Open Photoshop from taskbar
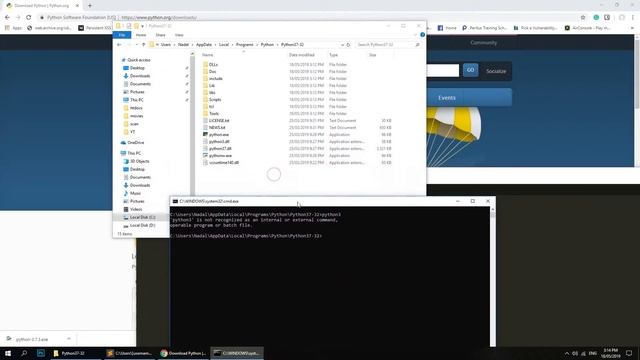Image resolution: width=640 pixels, height=360 pixels. (41, 353)
